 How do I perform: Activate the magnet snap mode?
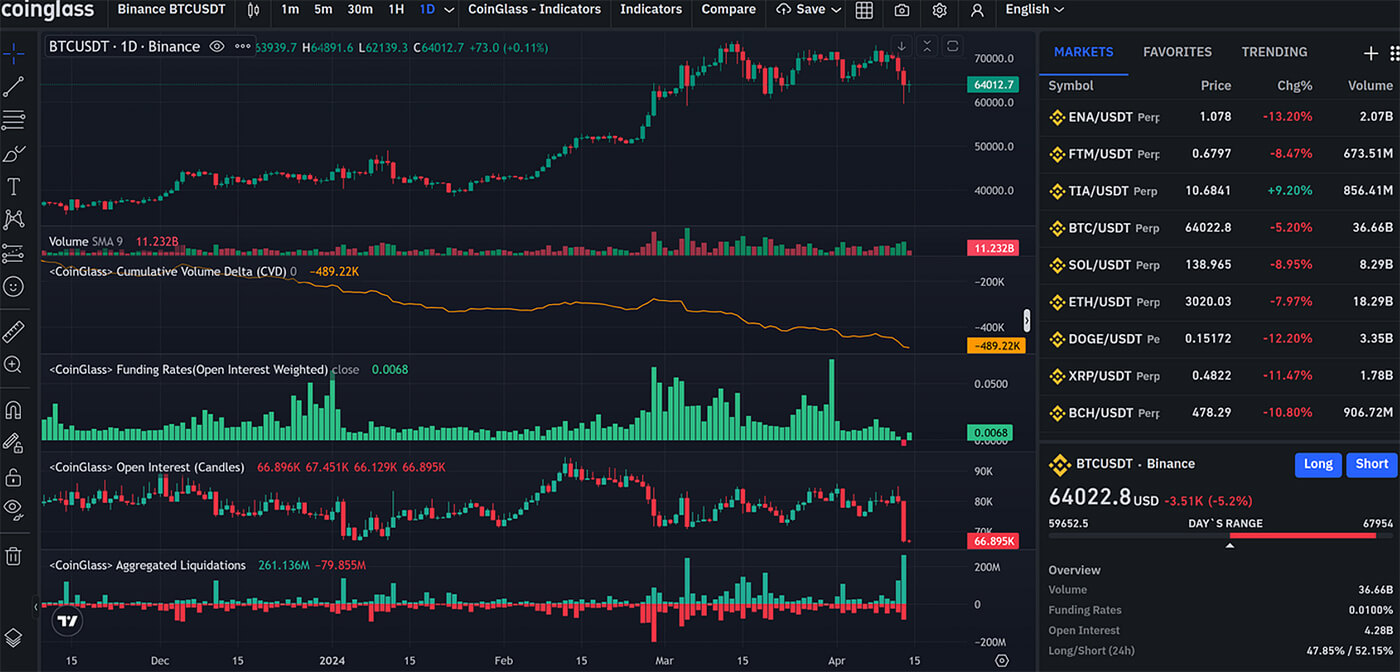(x=14, y=410)
